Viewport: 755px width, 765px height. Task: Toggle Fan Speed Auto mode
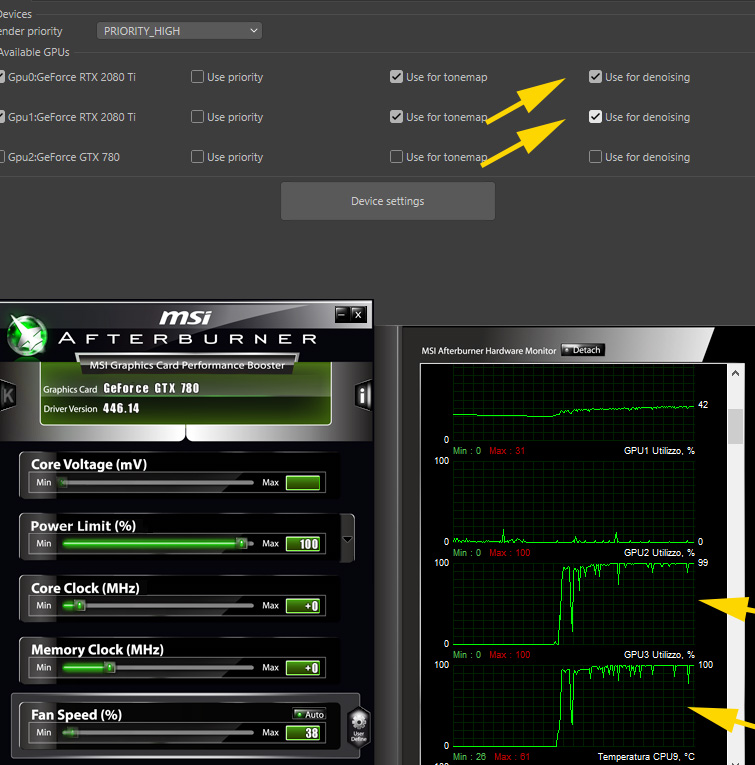(x=309, y=714)
